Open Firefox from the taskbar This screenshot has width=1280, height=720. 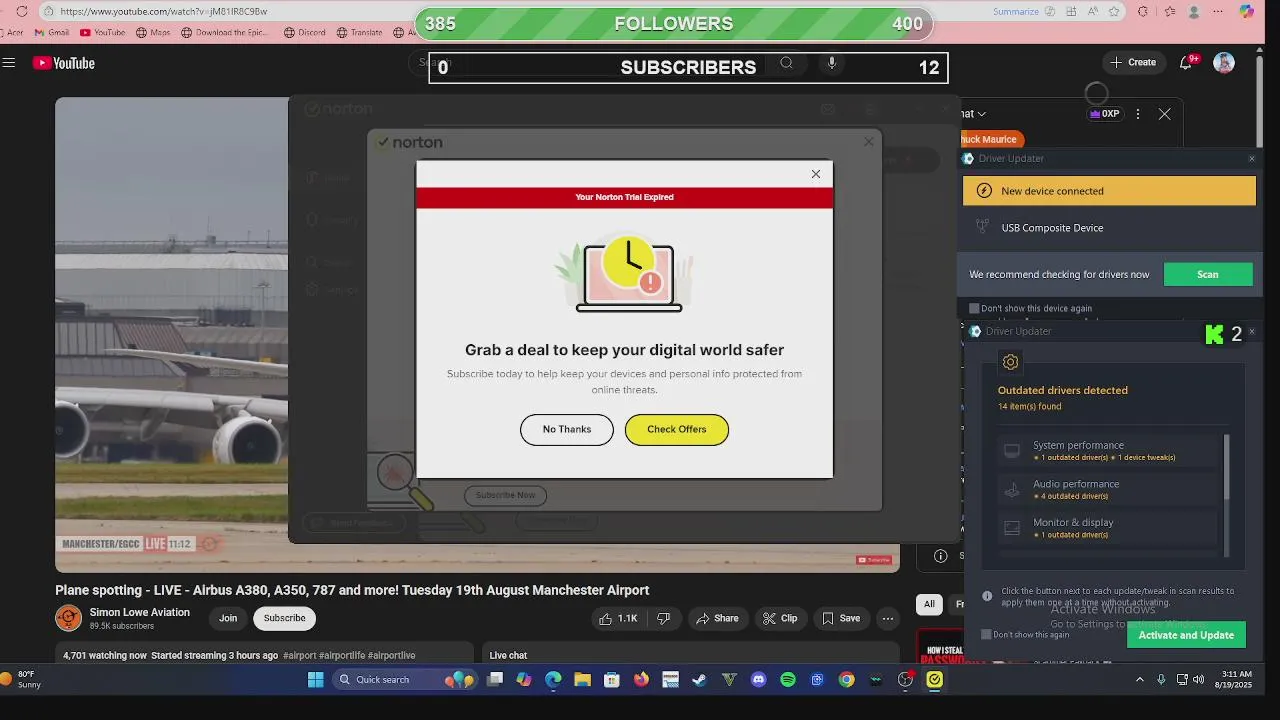(x=641, y=680)
